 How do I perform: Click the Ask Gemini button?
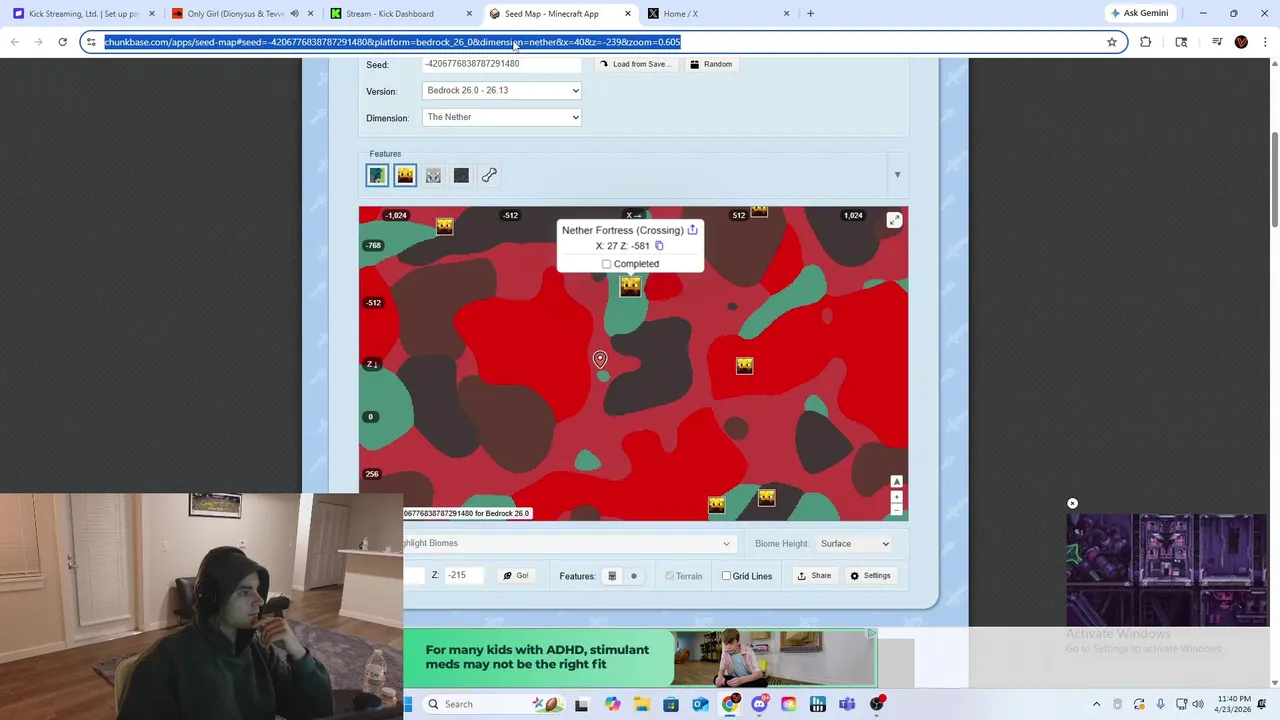(1139, 13)
